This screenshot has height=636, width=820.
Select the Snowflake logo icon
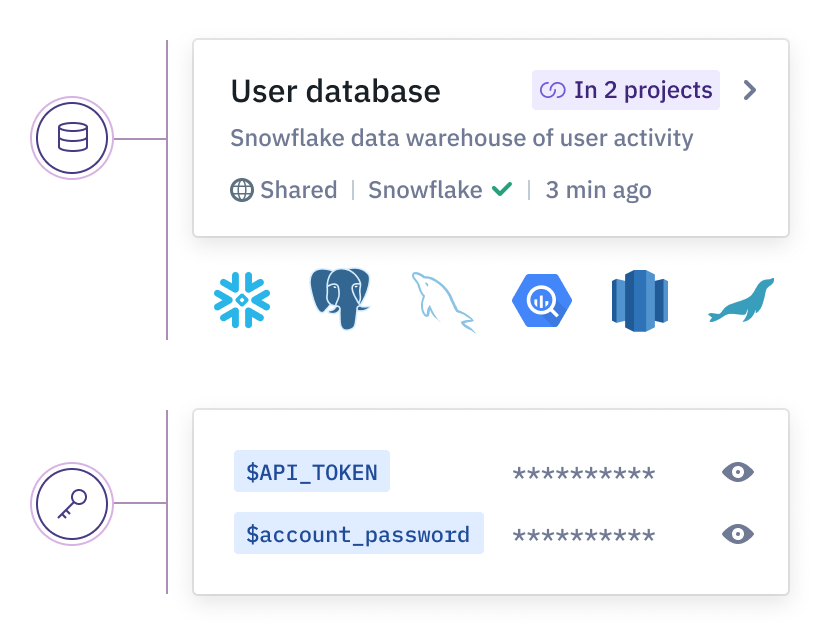tap(242, 300)
